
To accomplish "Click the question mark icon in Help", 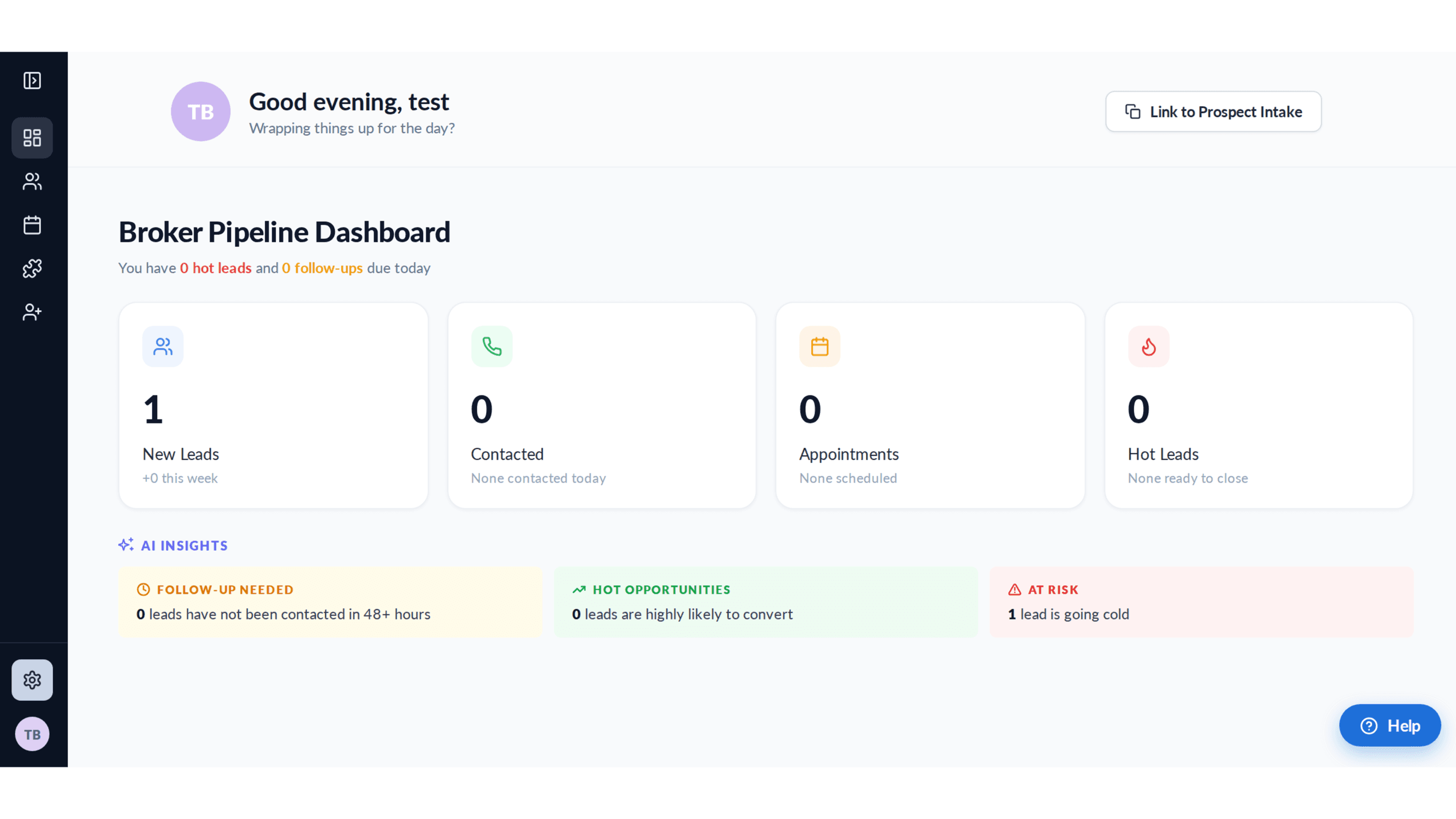I will [1369, 726].
